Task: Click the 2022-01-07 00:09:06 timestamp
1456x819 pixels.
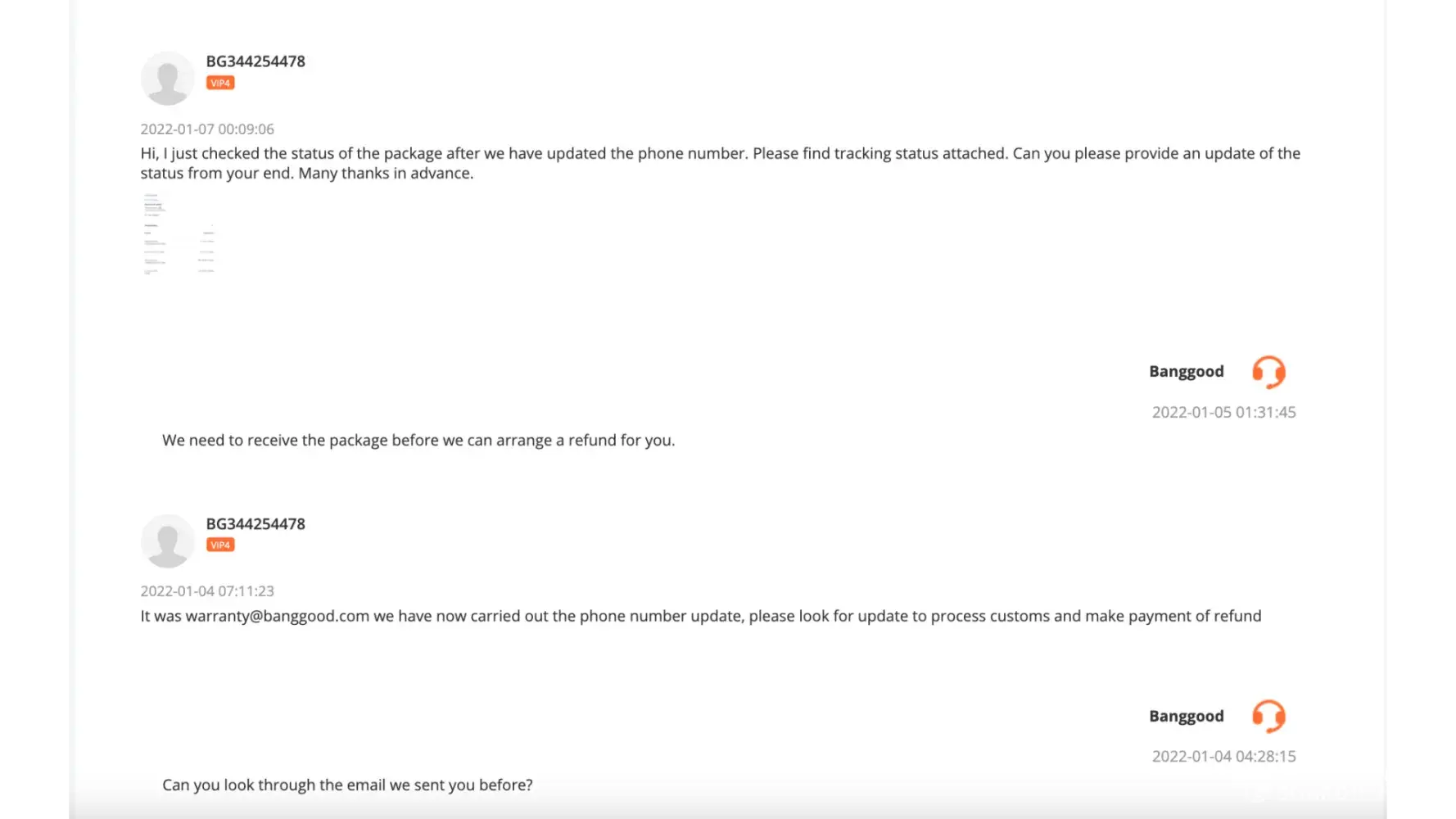Action: pyautogui.click(x=207, y=129)
